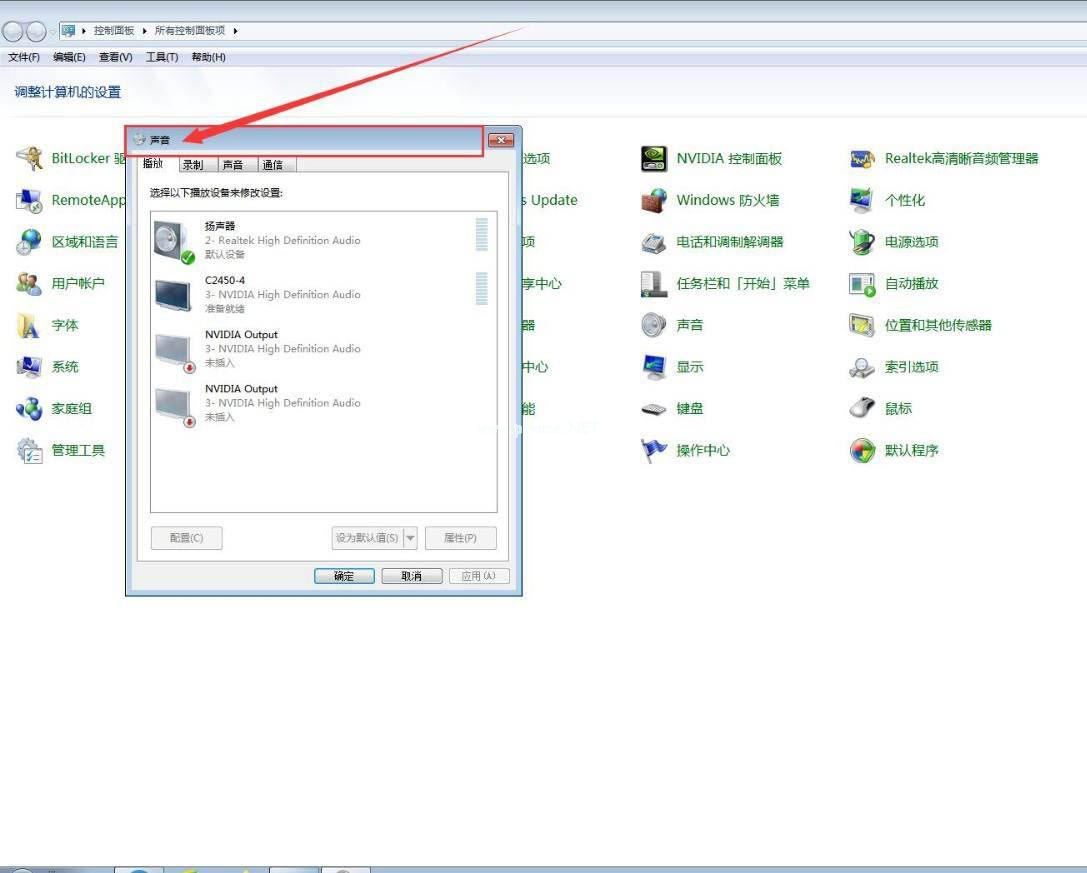Open the 鼠标 mouse icon
This screenshot has height=873, width=1087.
point(862,408)
